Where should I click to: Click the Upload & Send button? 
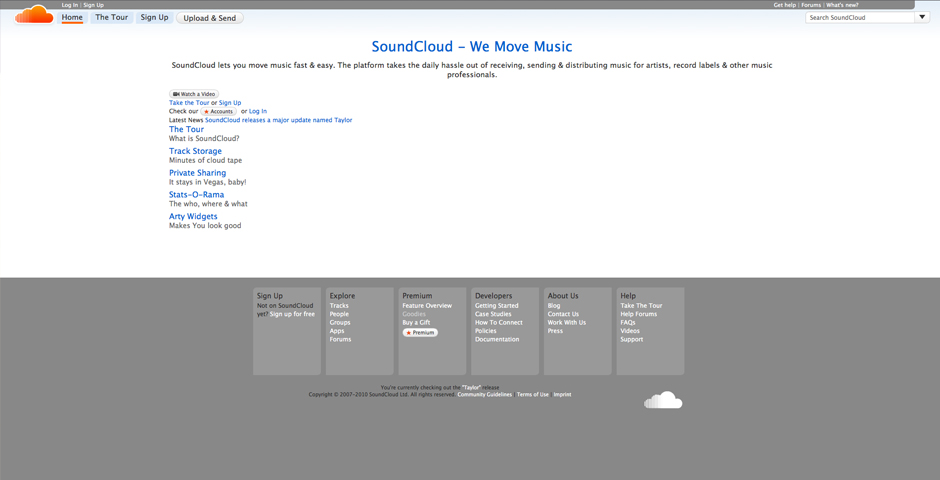(x=210, y=18)
